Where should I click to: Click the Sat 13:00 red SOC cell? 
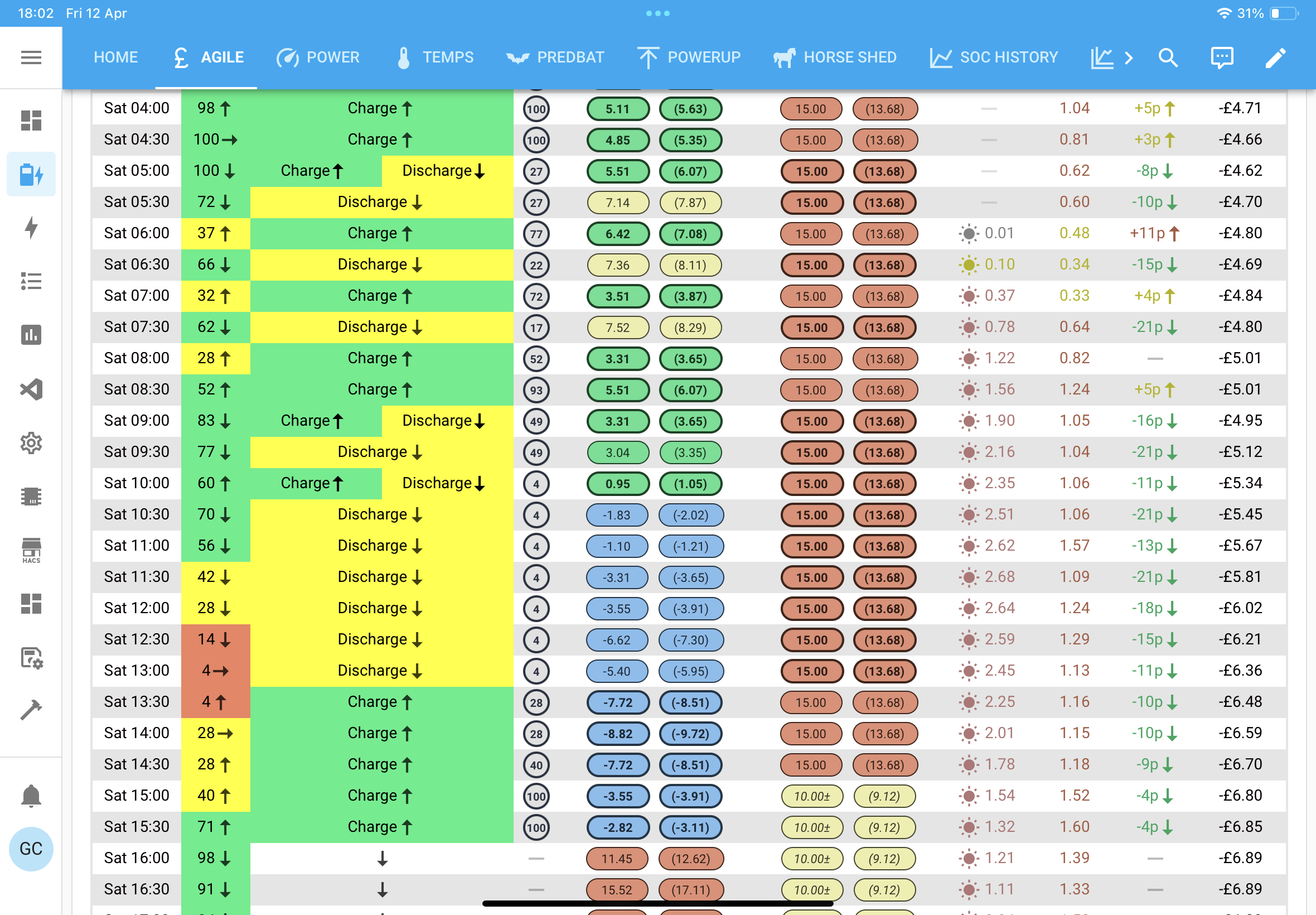tap(215, 671)
